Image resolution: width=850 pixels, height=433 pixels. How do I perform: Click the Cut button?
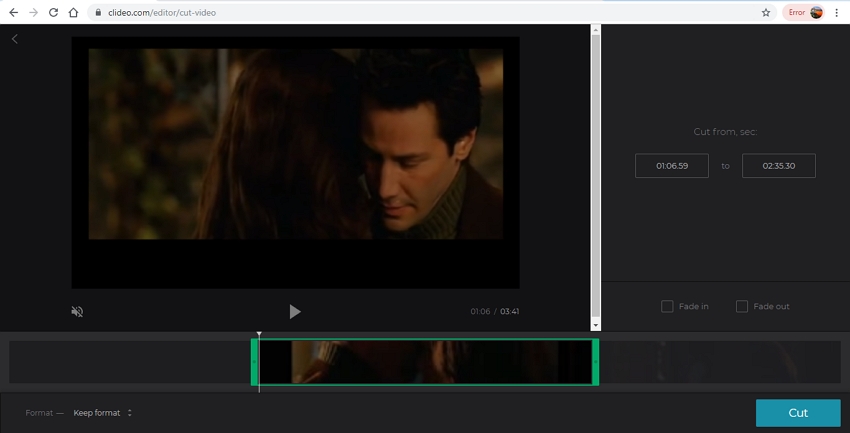[797, 413]
